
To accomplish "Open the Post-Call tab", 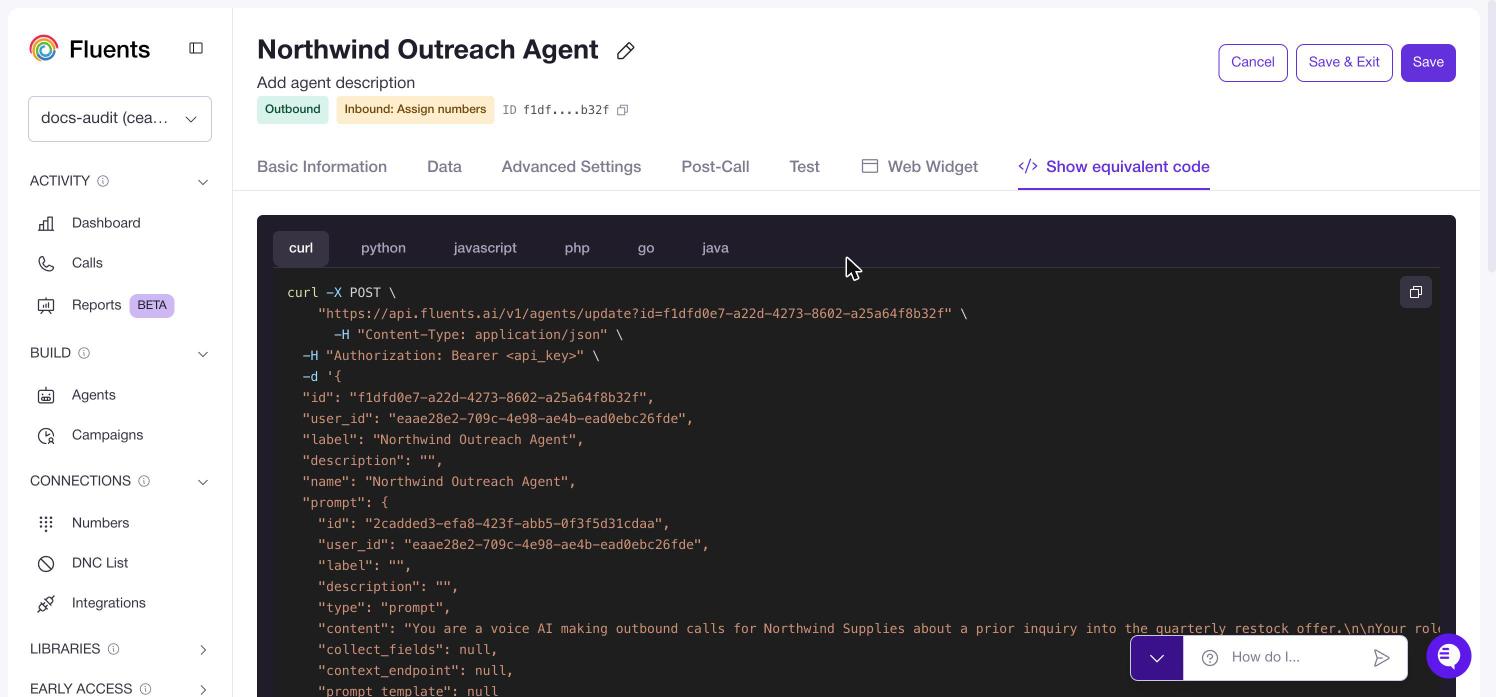I will (715, 167).
